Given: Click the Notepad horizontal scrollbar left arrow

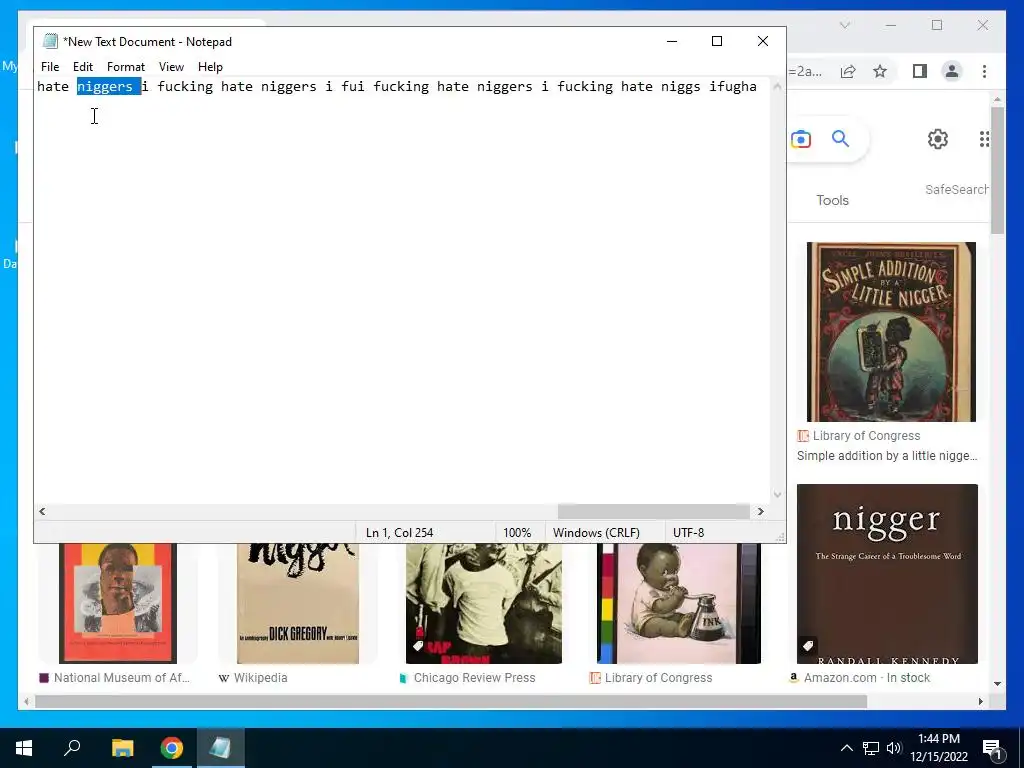Looking at the screenshot, I should tap(42, 511).
